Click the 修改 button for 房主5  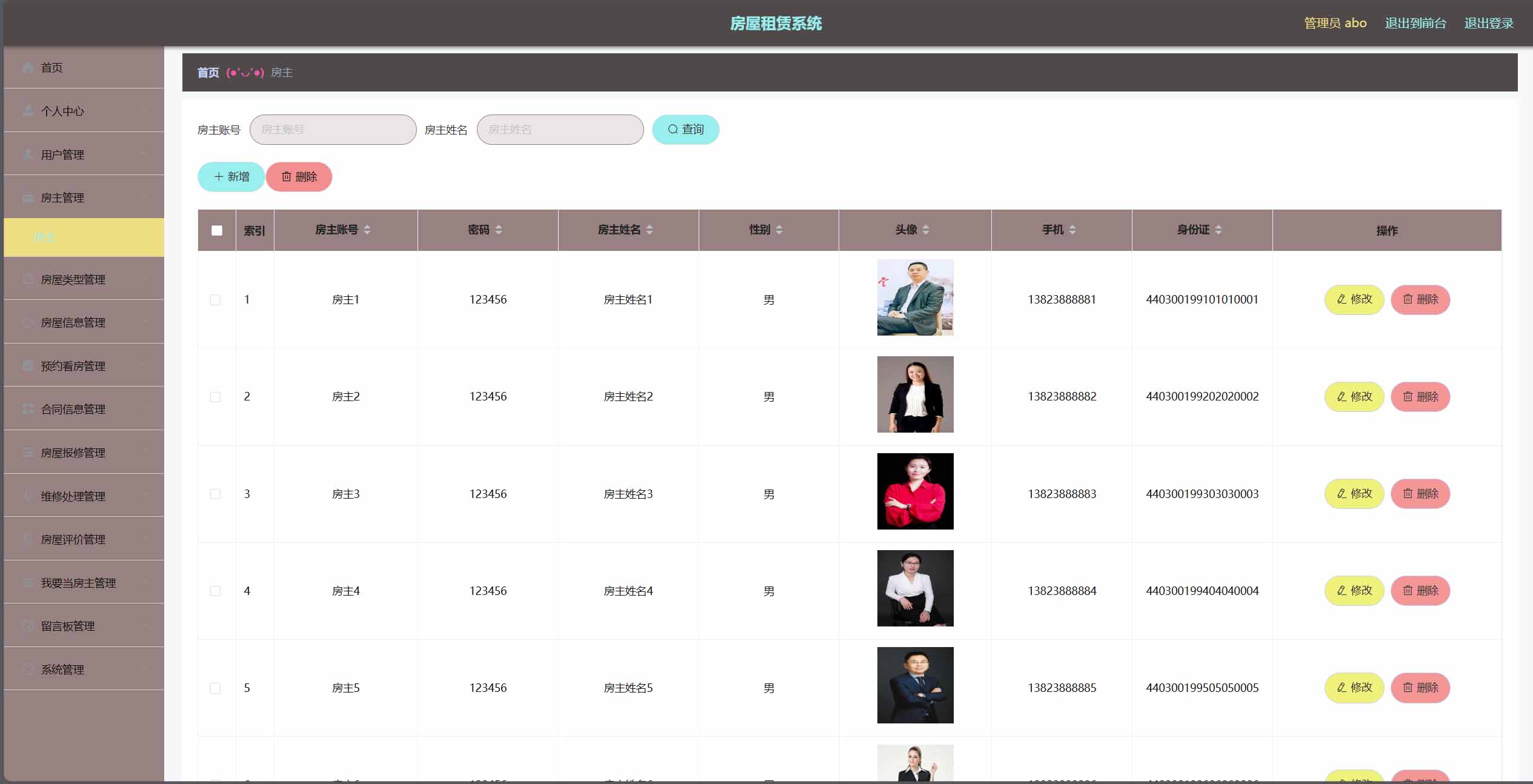(x=1354, y=688)
